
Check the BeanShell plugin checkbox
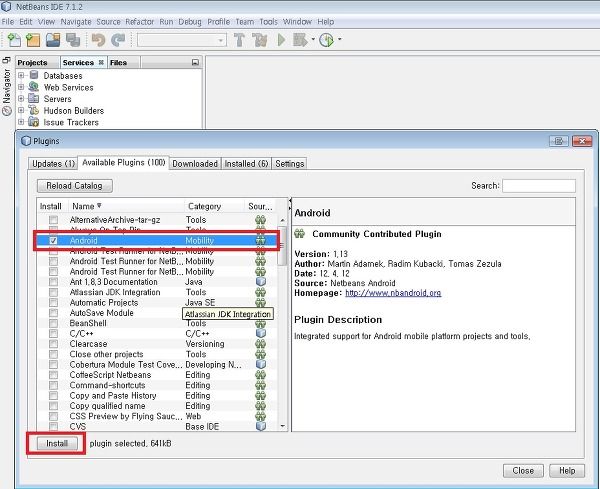click(53, 323)
